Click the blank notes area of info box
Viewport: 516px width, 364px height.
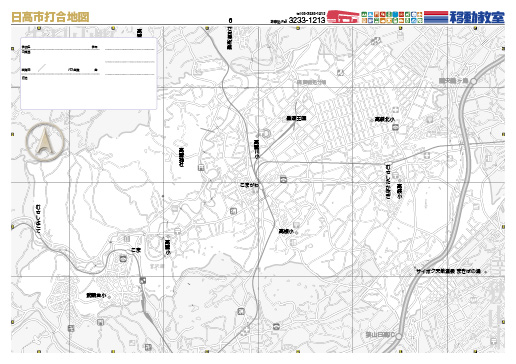point(88,93)
